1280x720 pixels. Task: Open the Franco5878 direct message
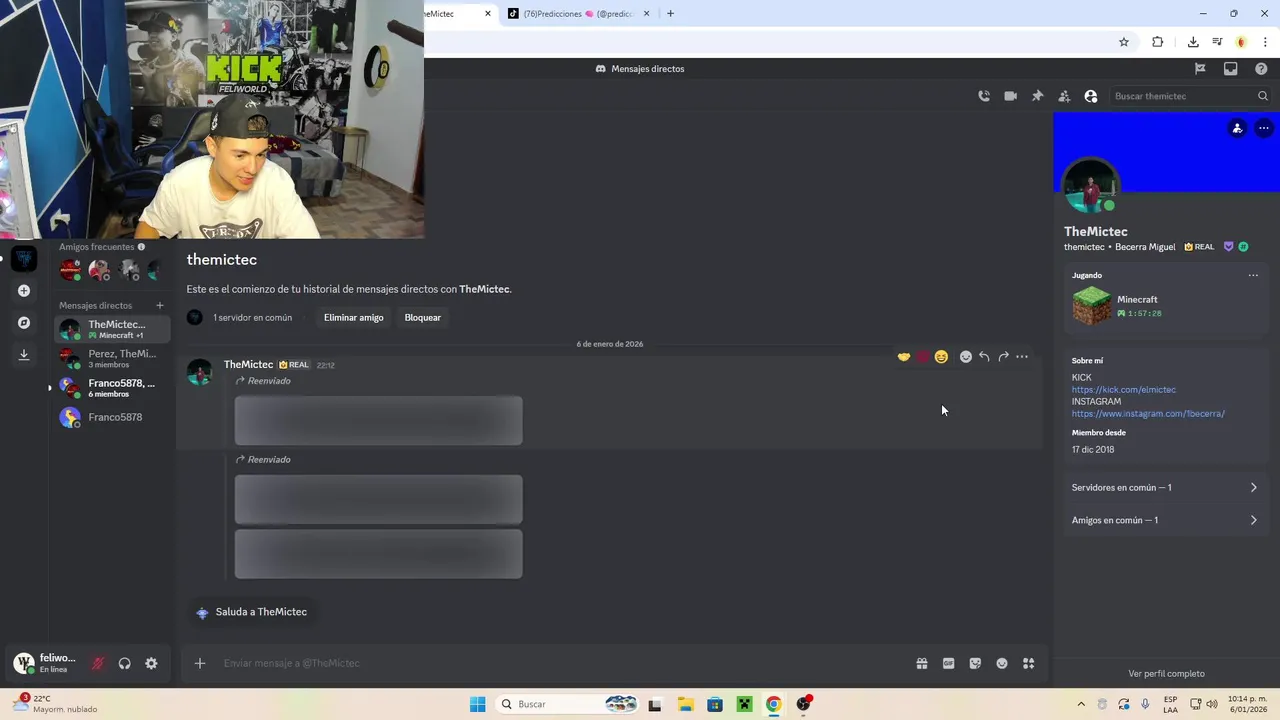pyautogui.click(x=112, y=417)
